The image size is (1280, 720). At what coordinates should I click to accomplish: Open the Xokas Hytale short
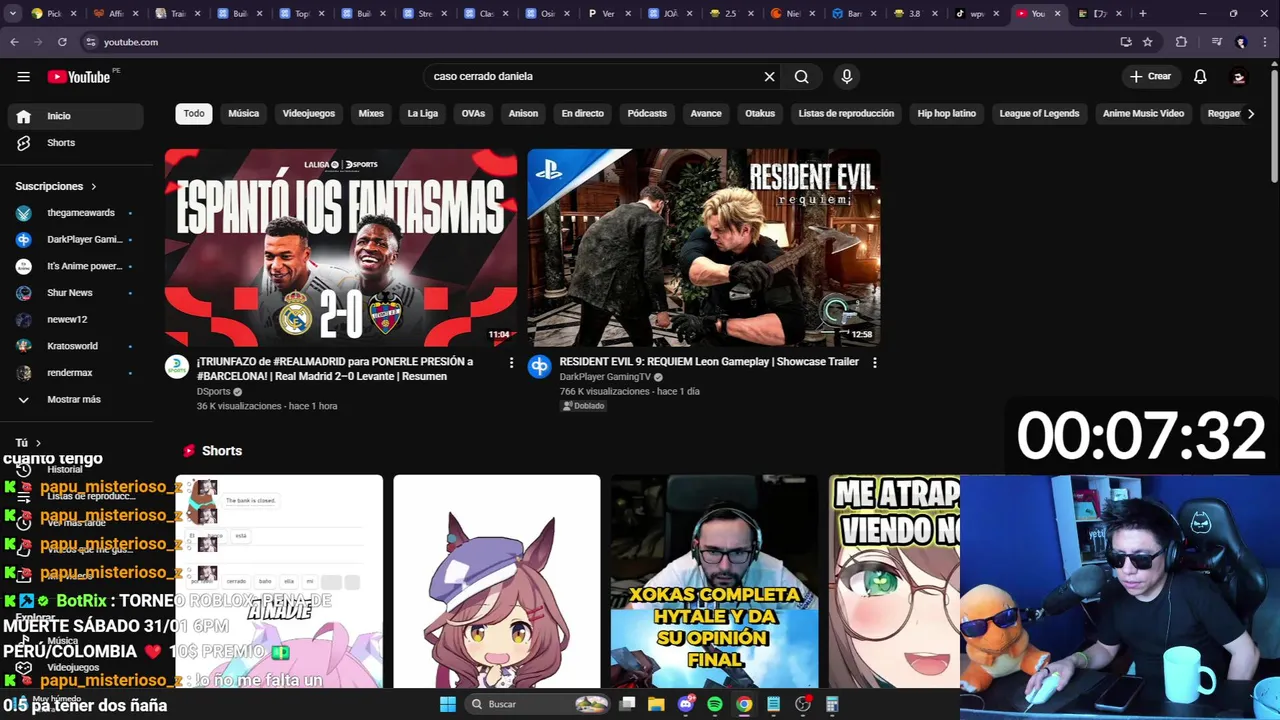coord(715,582)
